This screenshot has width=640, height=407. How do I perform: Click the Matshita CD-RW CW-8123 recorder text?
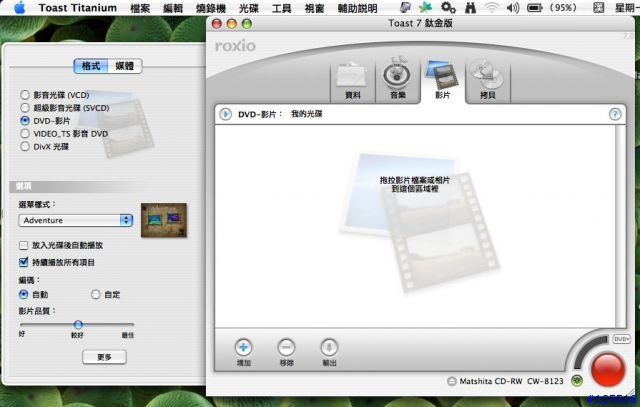511,381
